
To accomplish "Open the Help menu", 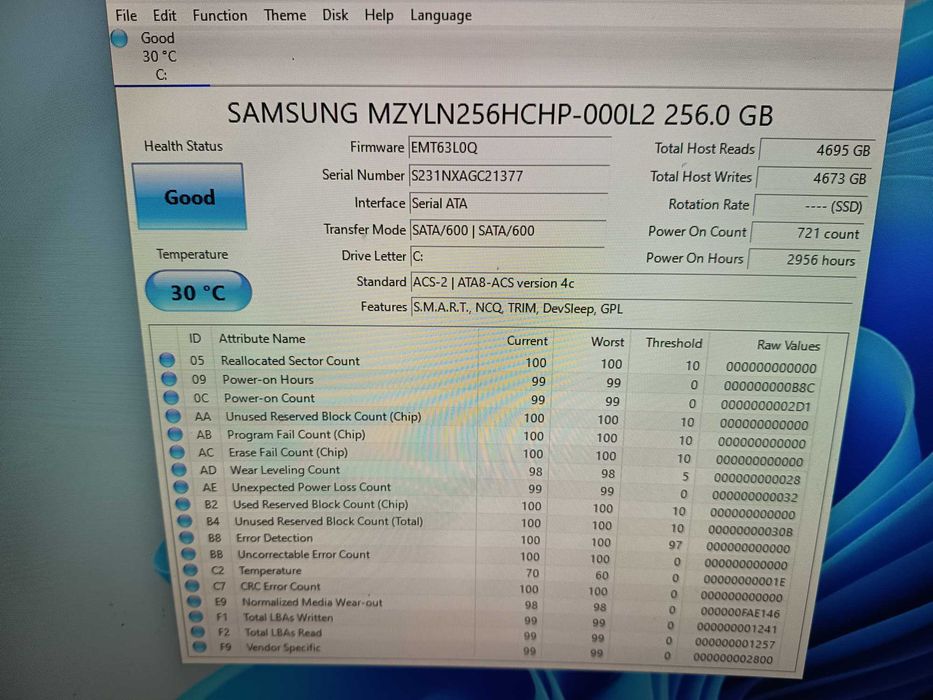I will click(x=379, y=15).
